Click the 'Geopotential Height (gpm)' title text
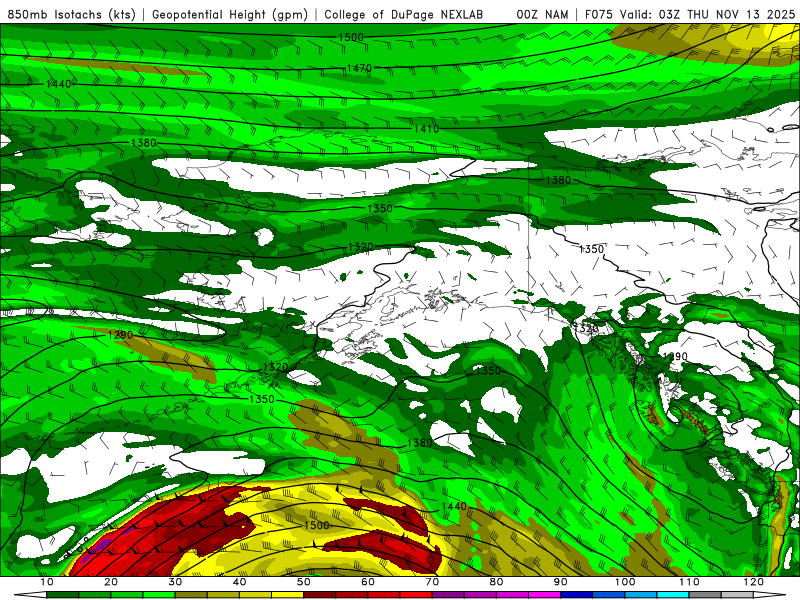 pos(230,14)
